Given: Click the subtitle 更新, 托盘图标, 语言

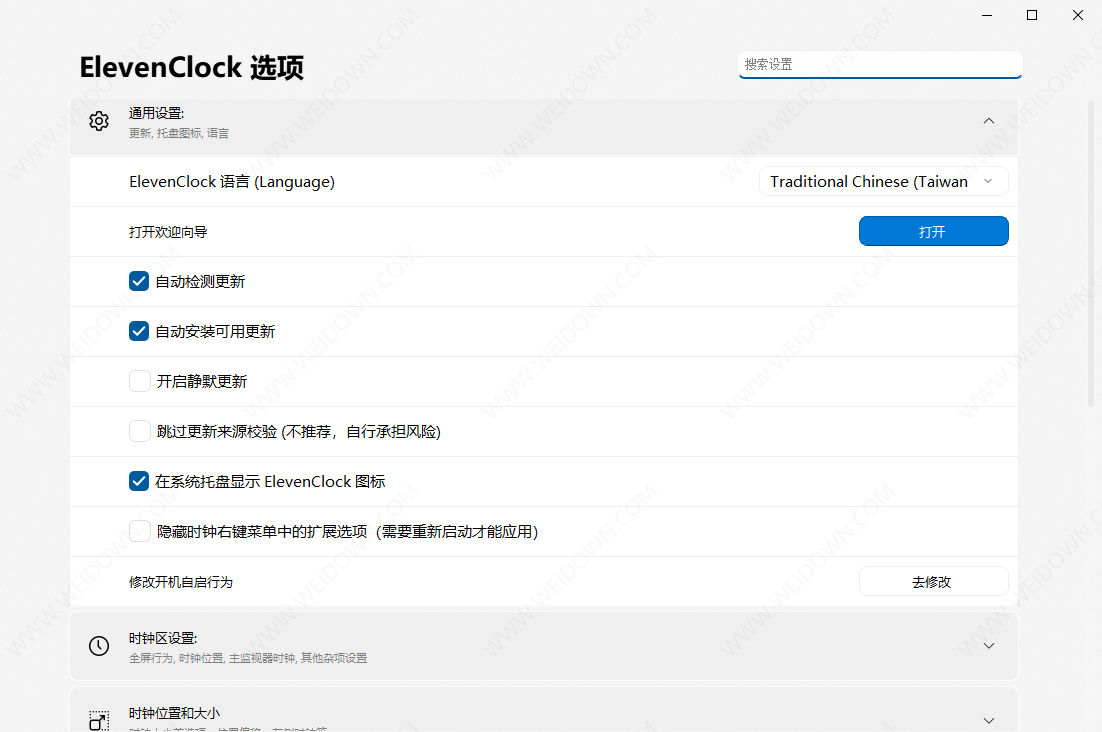Looking at the screenshot, I should (179, 133).
